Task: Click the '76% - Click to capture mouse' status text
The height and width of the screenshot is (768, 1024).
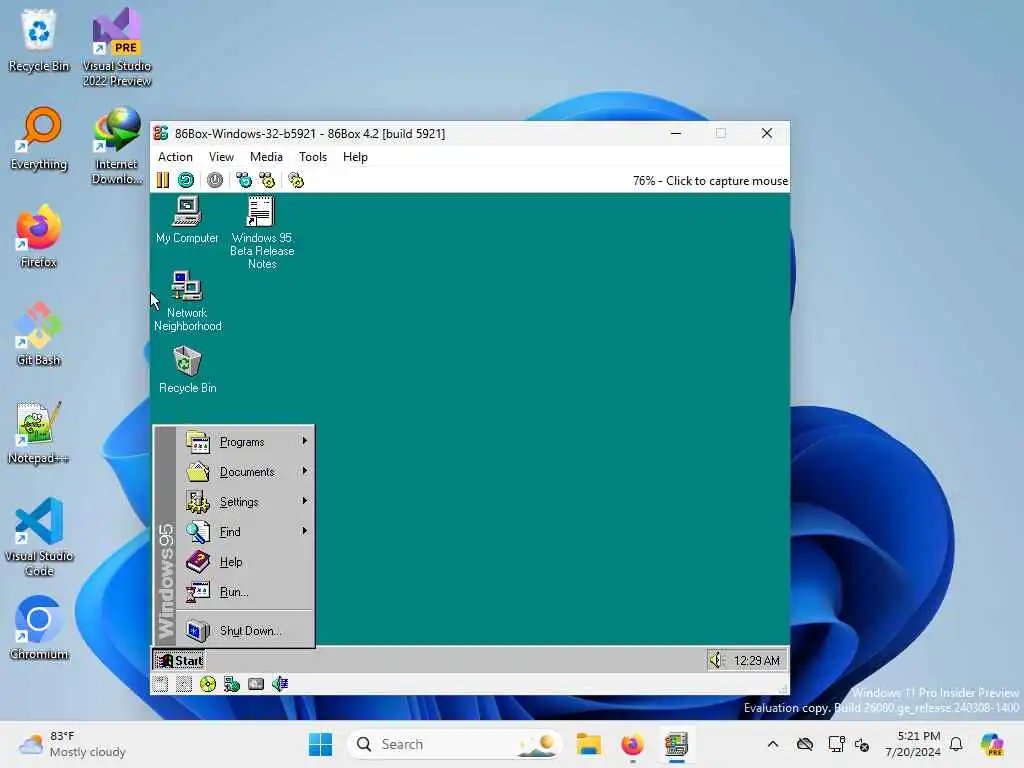Action: [x=710, y=181]
